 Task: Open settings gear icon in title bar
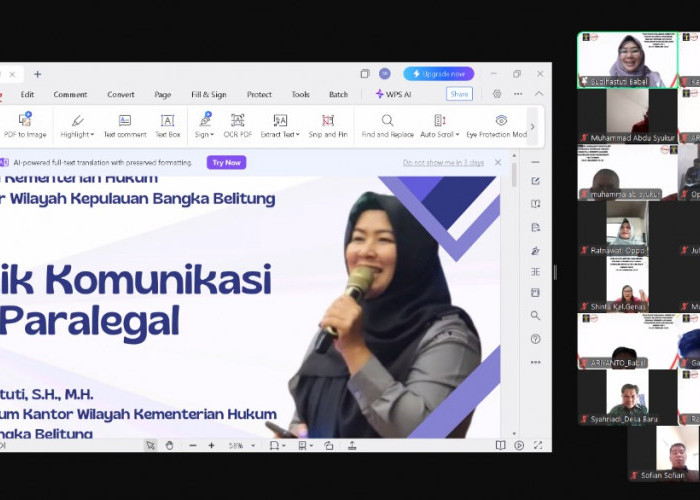point(497,94)
